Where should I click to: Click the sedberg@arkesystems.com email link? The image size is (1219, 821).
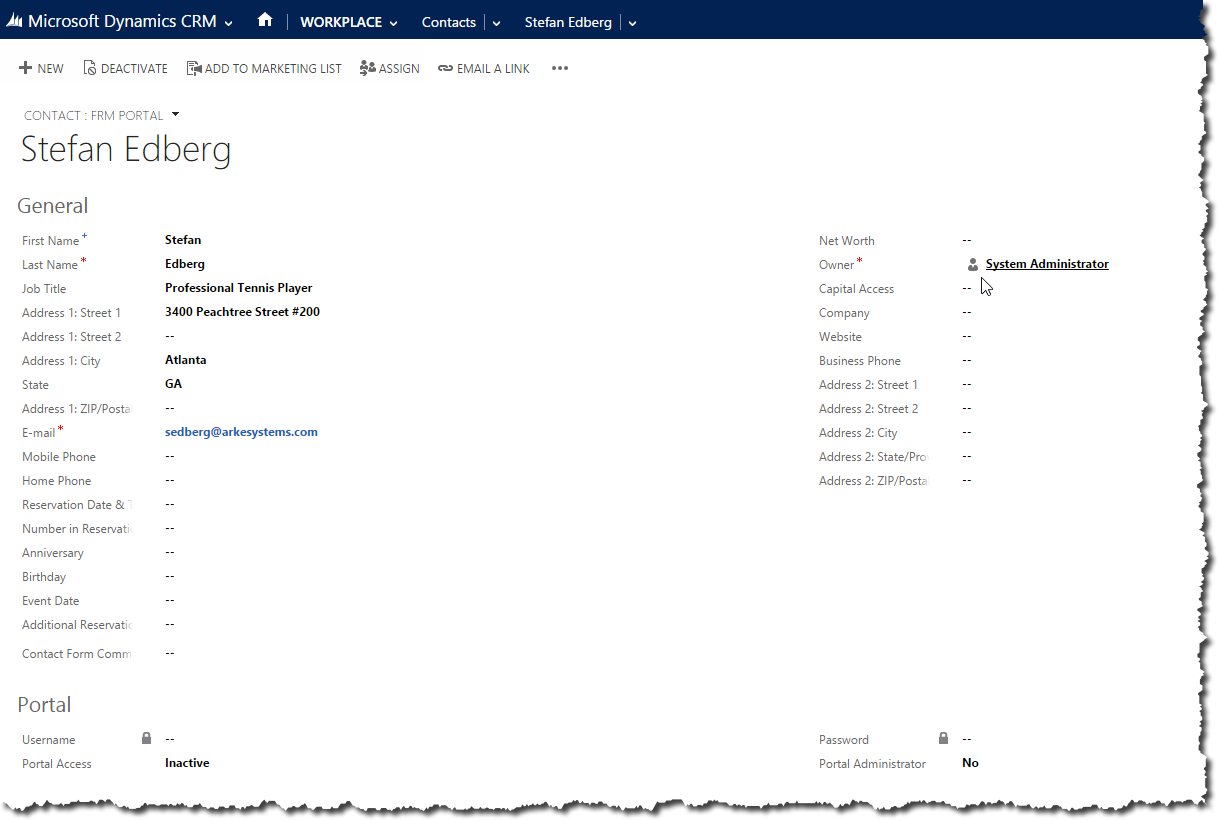241,432
